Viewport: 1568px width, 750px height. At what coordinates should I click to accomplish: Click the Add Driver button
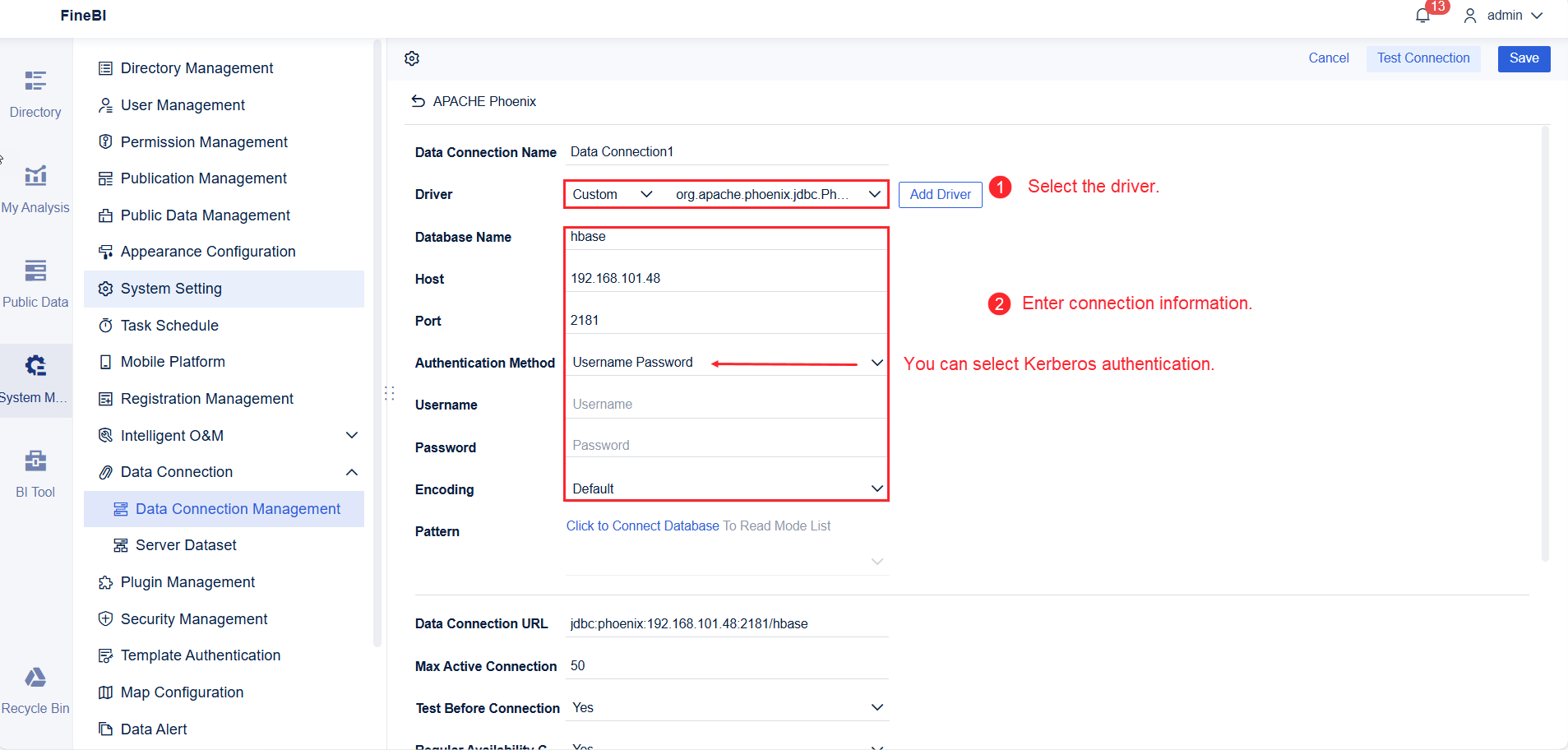[940, 195]
